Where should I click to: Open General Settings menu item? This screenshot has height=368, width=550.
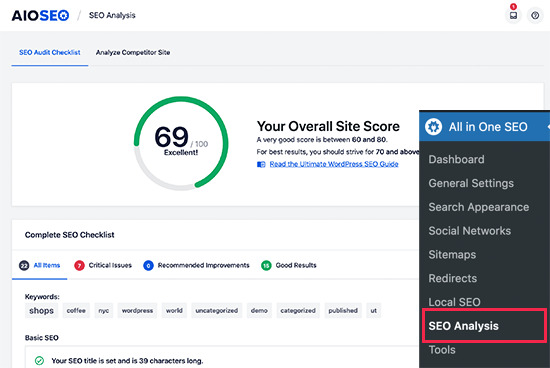[x=471, y=183]
